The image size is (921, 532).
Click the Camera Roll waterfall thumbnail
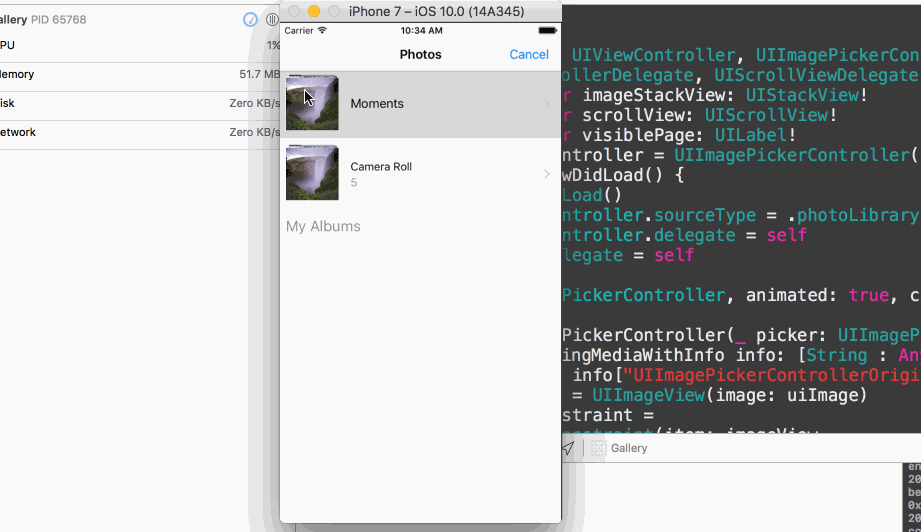click(312, 173)
